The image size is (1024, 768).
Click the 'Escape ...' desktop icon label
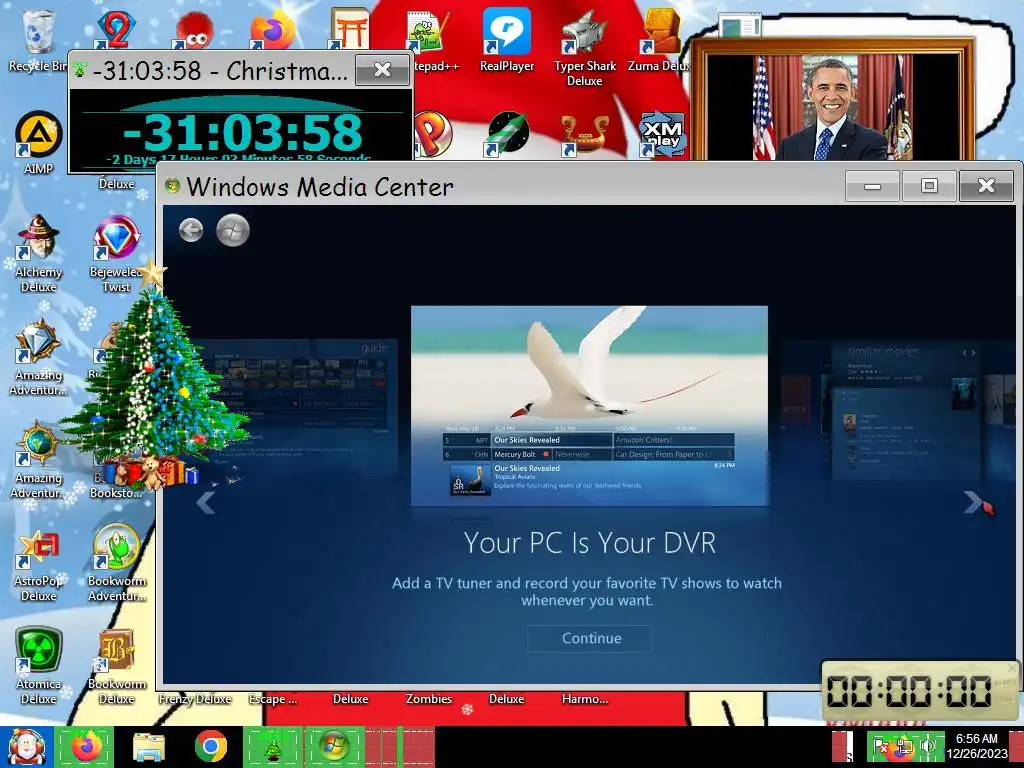[x=273, y=699]
